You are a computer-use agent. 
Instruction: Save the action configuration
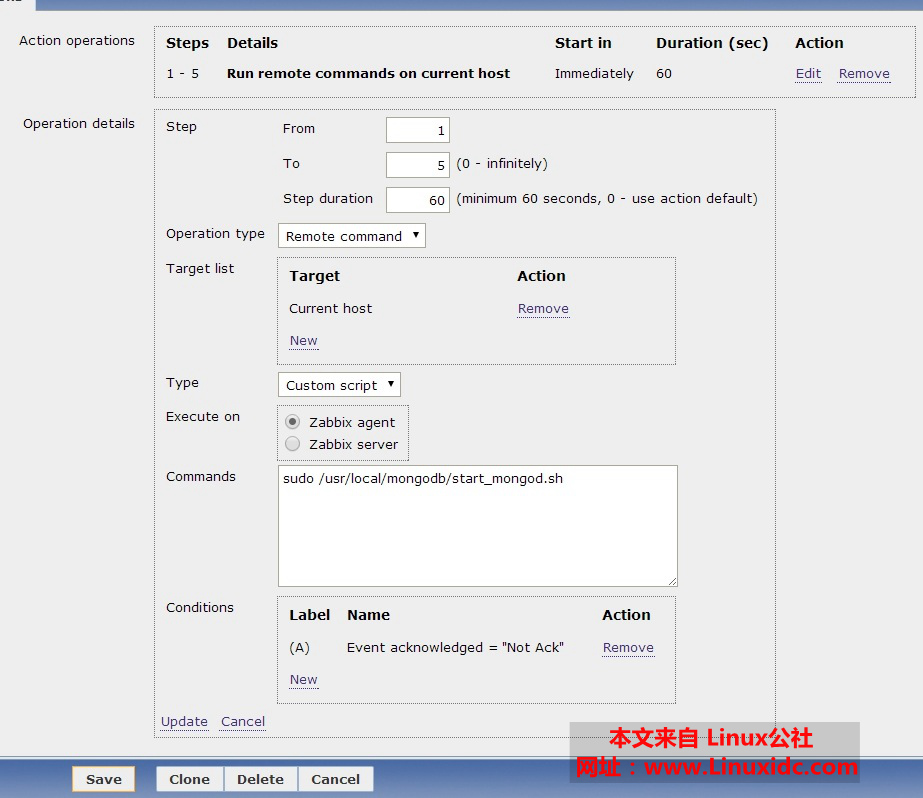click(103, 779)
